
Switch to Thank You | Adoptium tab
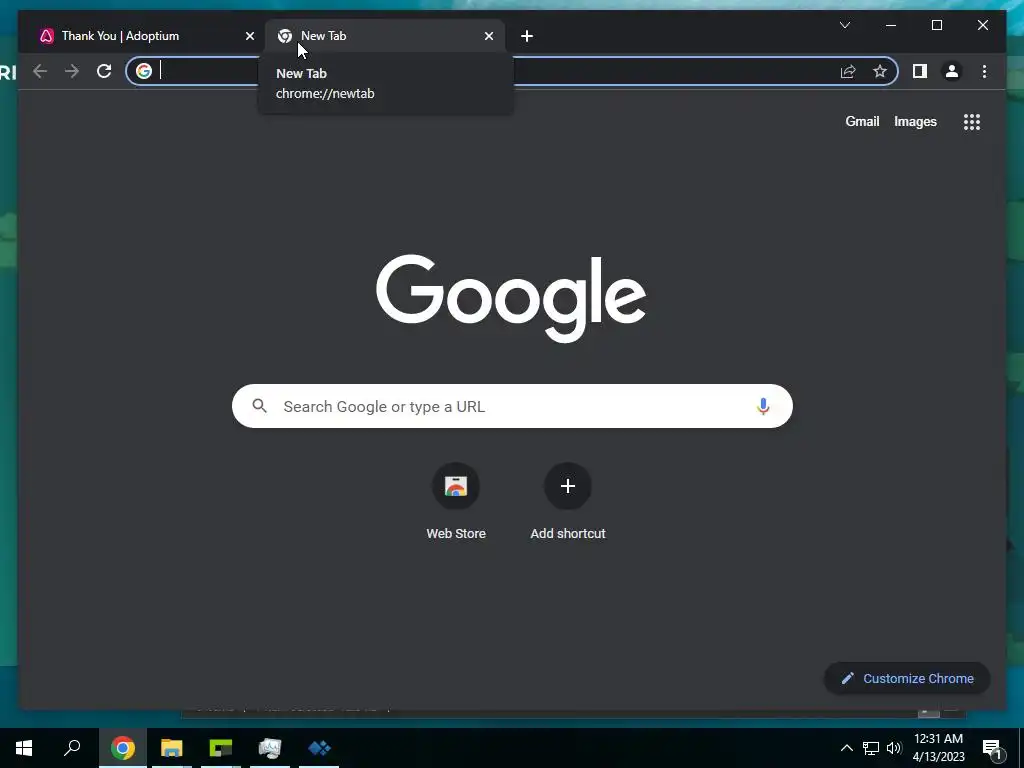(x=143, y=36)
